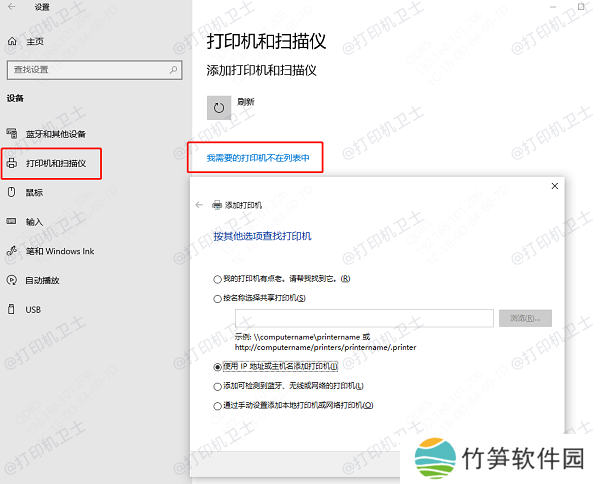
Task: Switch to 鼠标 settings in sidebar
Action: (x=34, y=192)
